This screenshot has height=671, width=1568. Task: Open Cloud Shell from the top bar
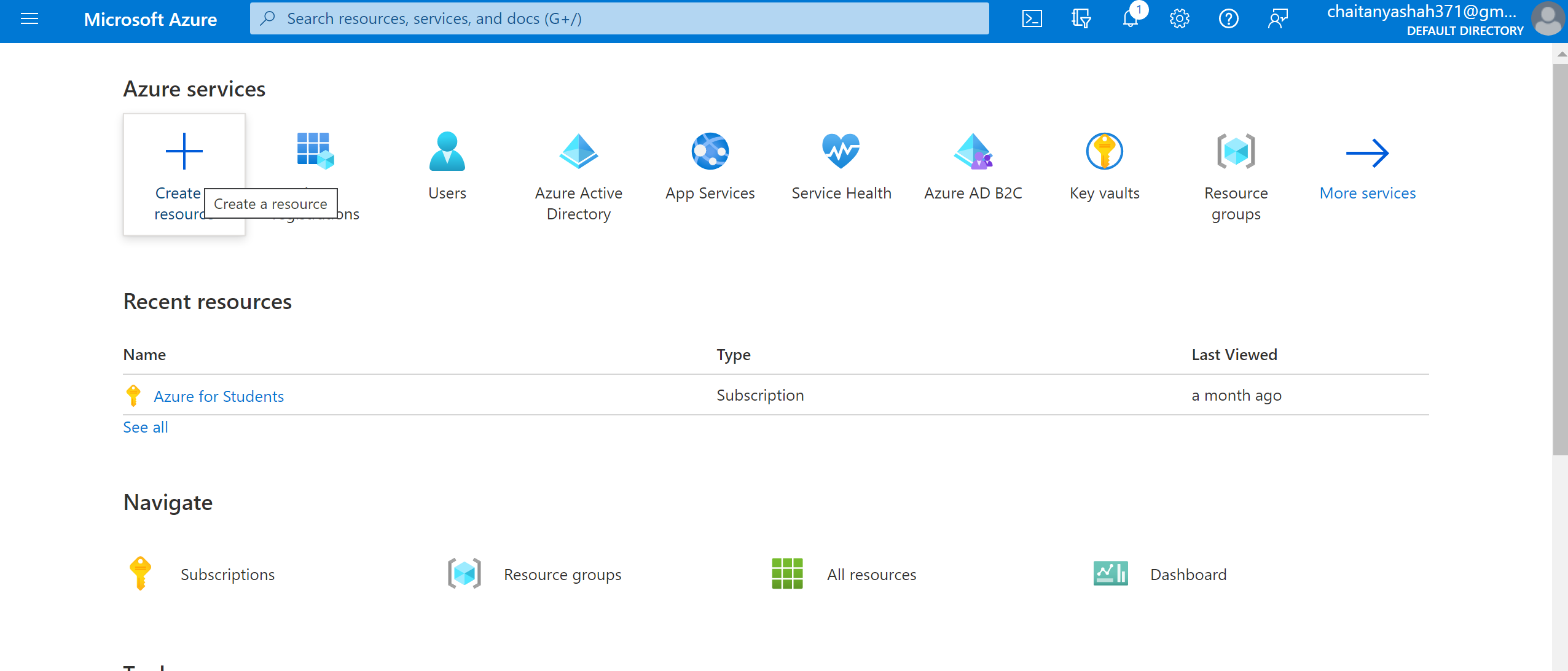(x=1032, y=18)
